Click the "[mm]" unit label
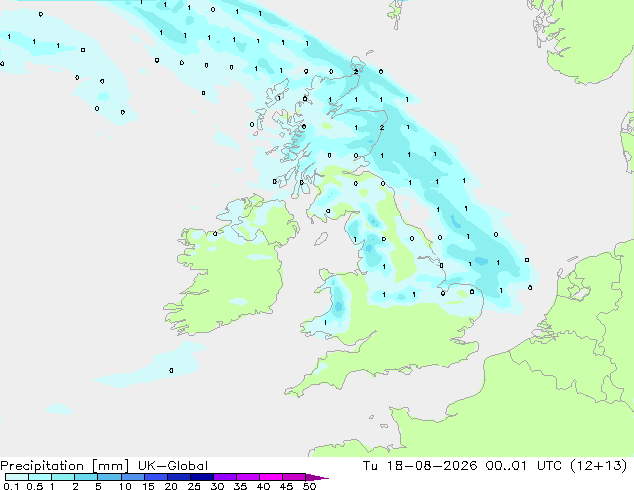The width and height of the screenshot is (634, 490). 110,466
